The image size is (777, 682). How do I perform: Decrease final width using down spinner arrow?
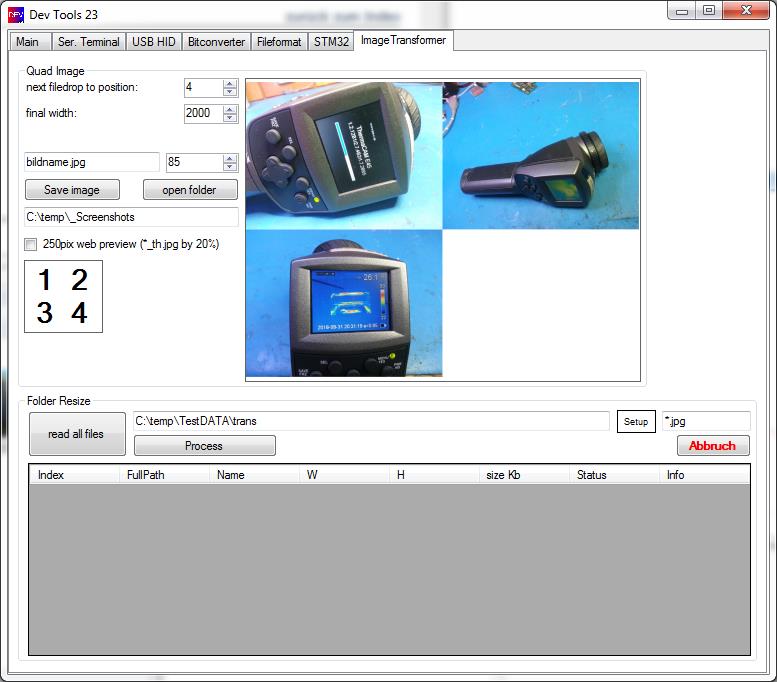click(230, 118)
